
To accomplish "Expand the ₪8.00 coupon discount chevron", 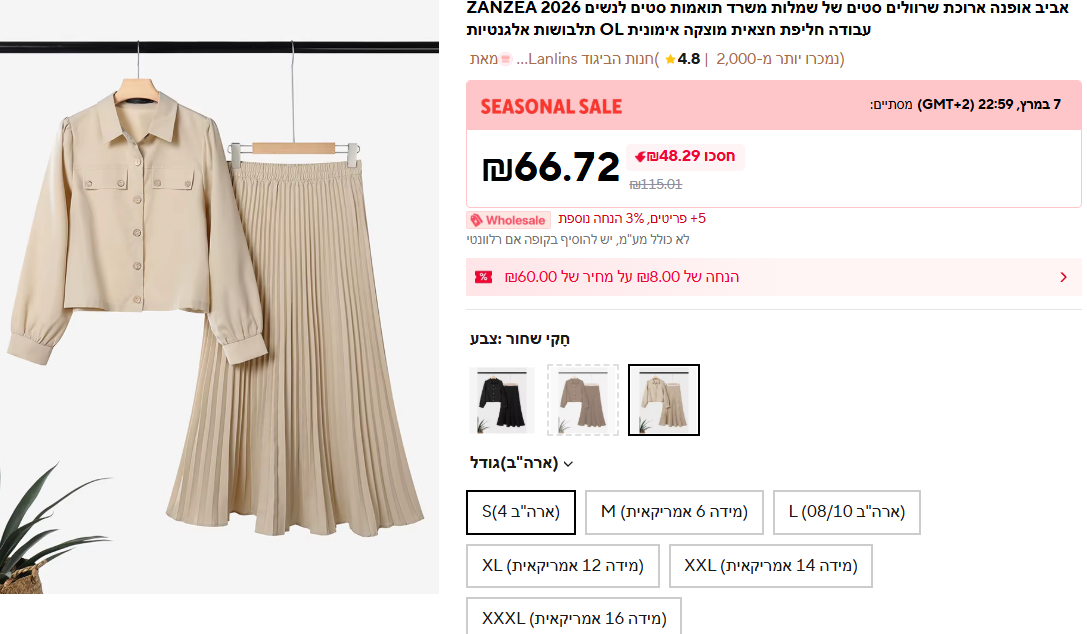I will [1063, 277].
